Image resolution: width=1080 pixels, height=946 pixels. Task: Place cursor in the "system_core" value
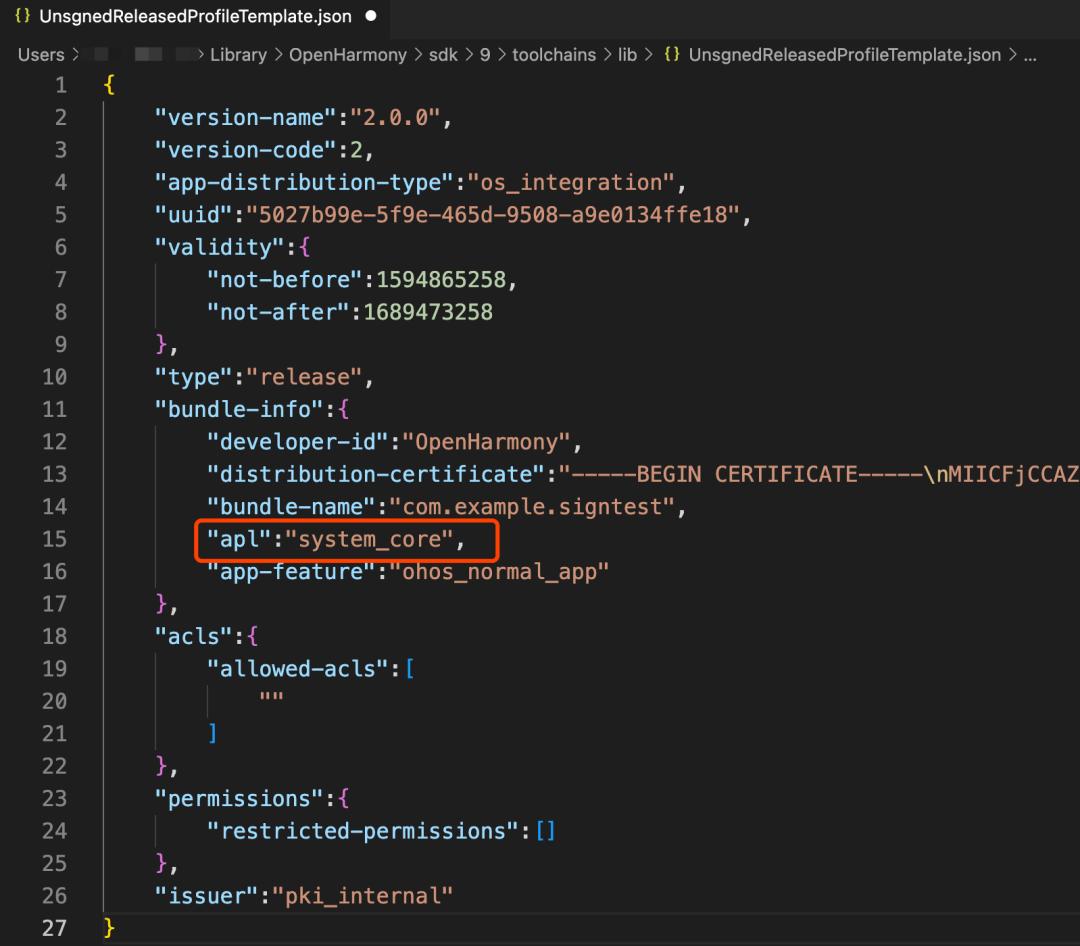pos(370,539)
